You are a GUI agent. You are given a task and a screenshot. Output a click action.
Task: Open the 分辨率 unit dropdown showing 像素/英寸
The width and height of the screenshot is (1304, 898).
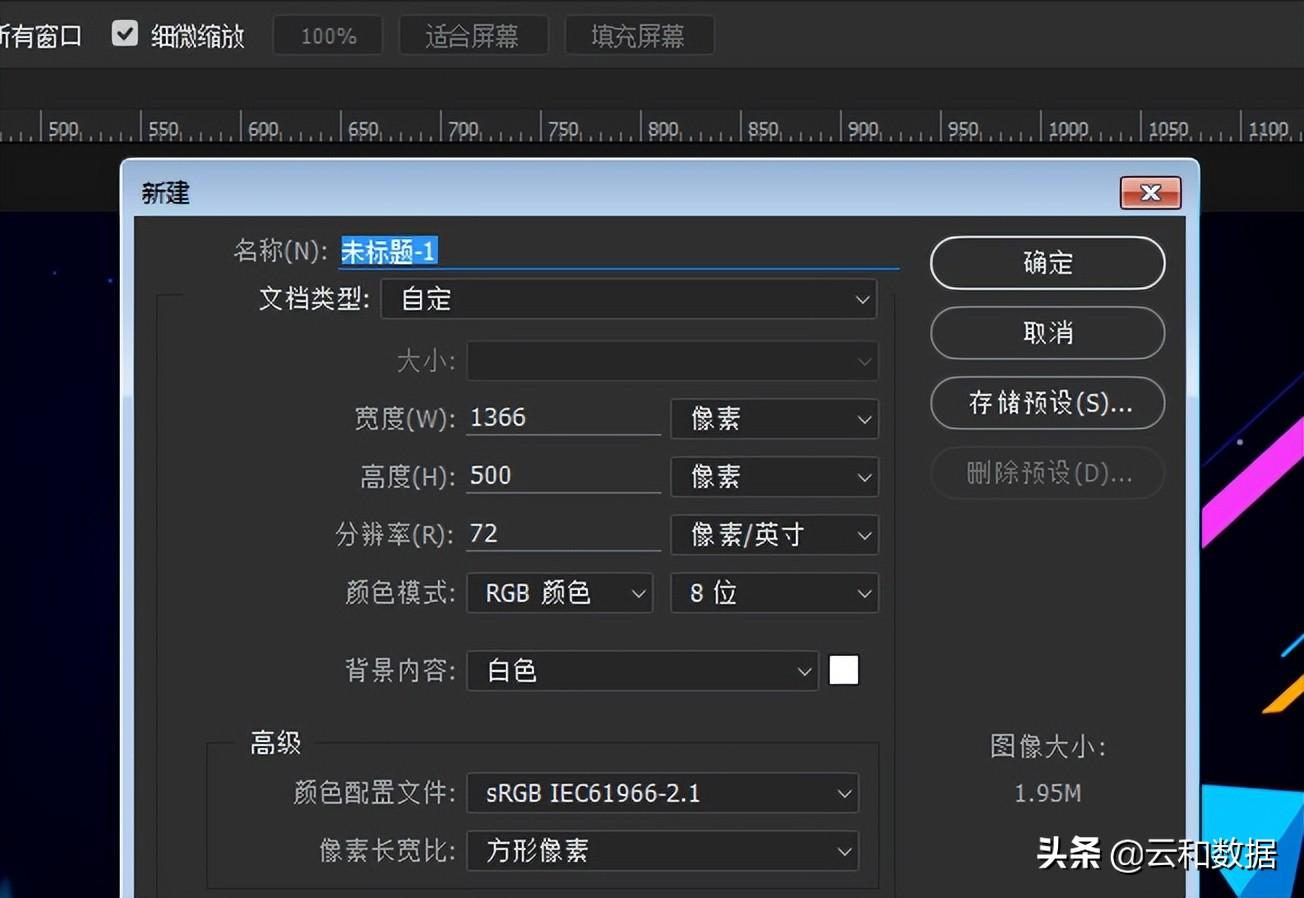point(774,535)
